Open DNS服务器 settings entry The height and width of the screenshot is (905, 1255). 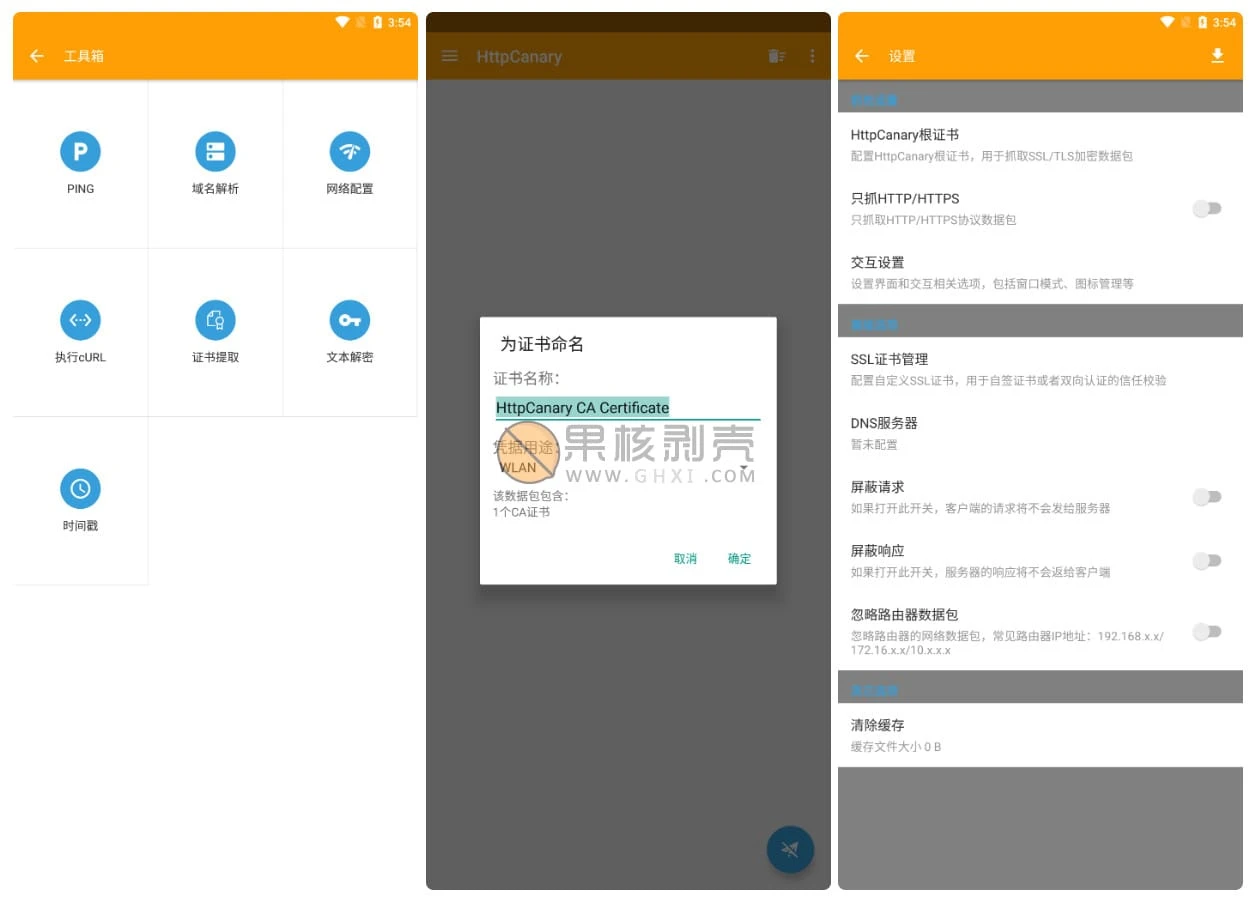tap(1040, 433)
